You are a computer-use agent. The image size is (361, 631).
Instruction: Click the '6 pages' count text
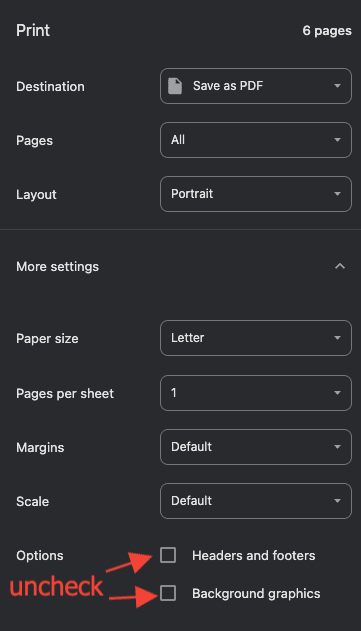point(327,31)
